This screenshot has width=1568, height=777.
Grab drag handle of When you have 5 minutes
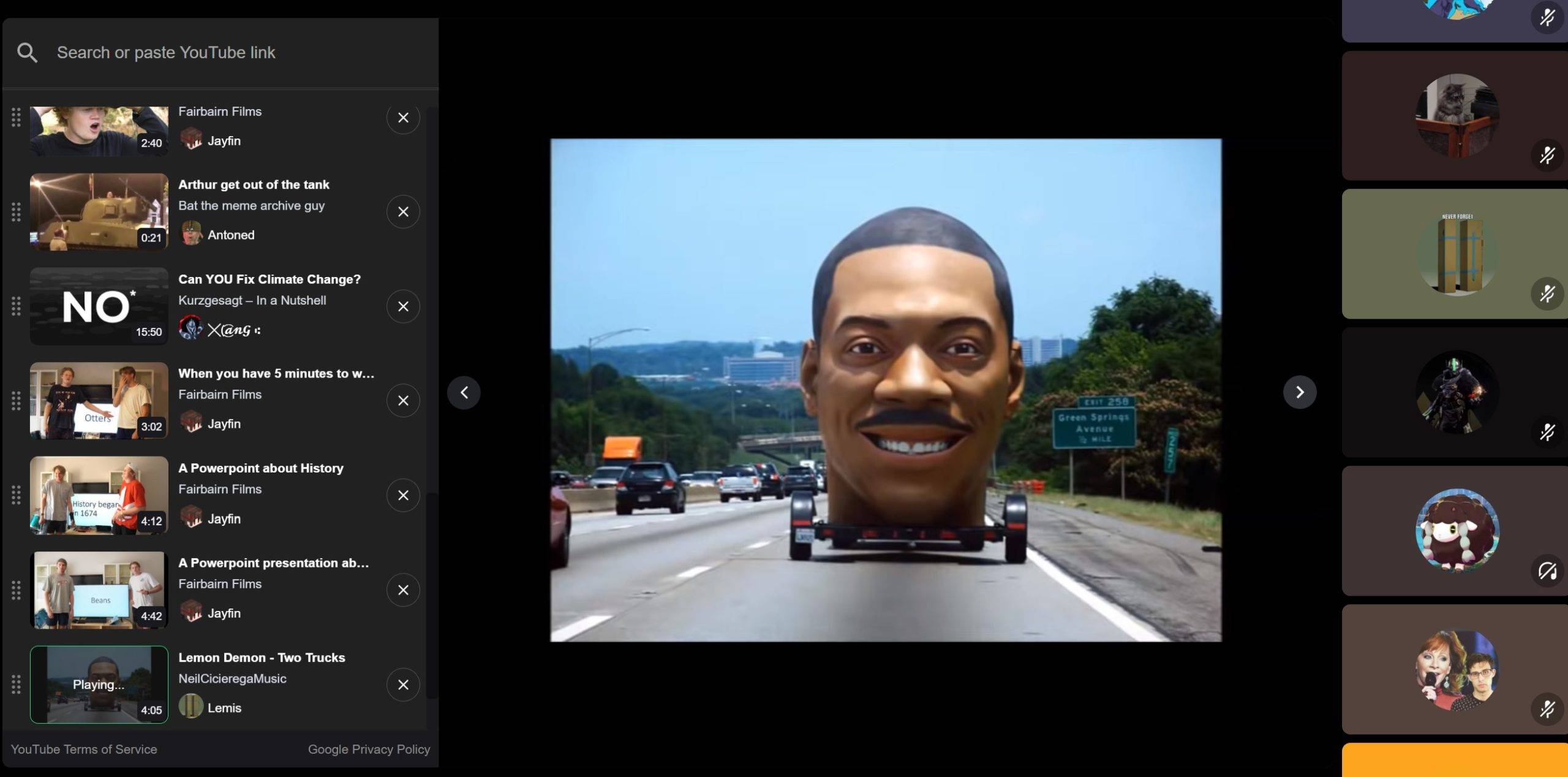pos(16,401)
